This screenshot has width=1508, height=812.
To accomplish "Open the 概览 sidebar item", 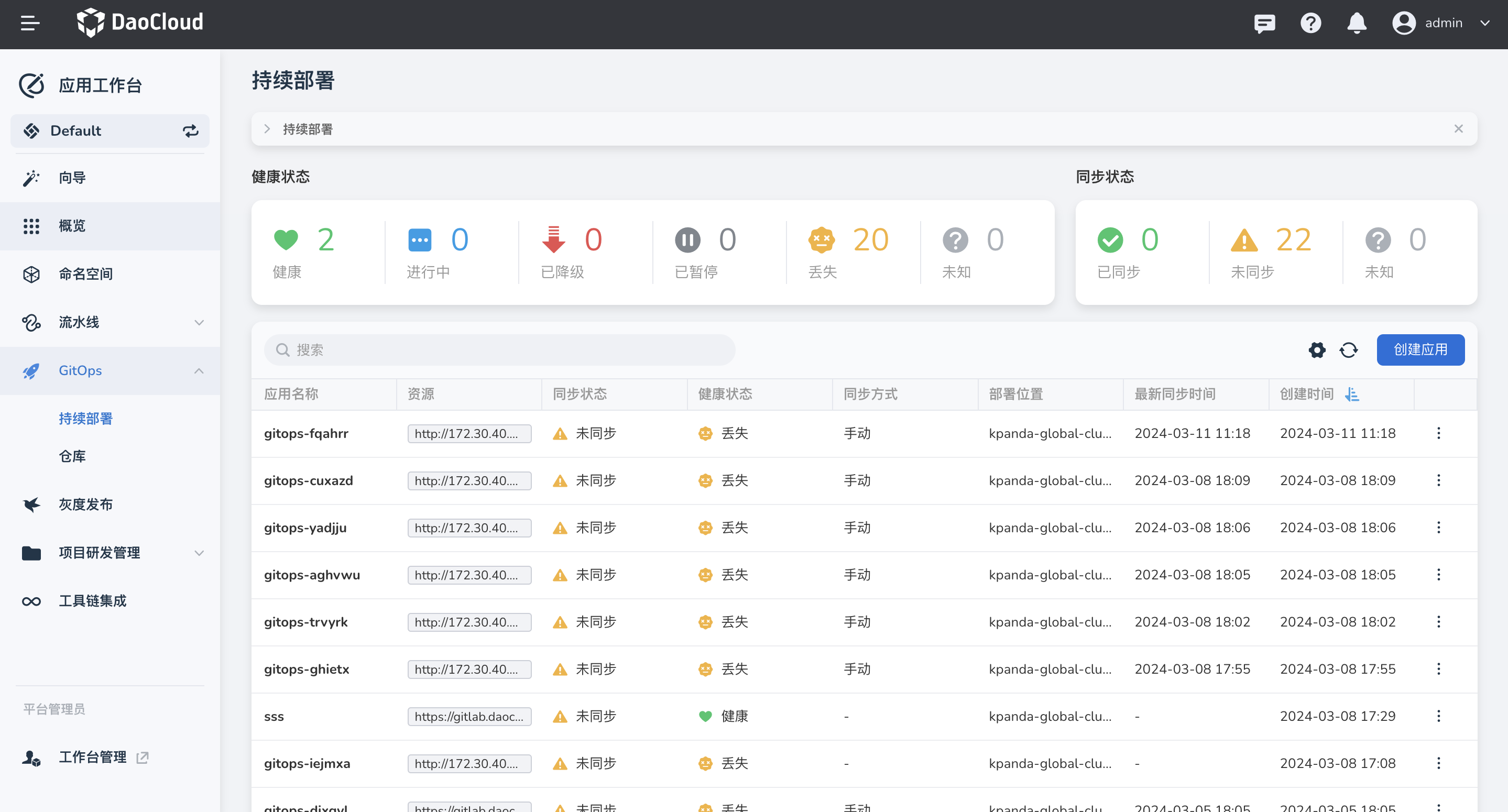I will click(x=72, y=226).
